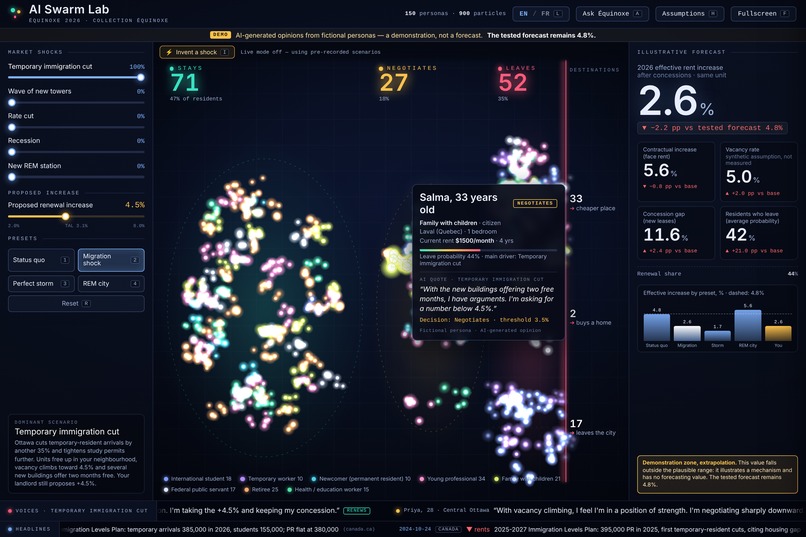Open the Assumptions dialog
Screen dimensions: 806x537
pyautogui.click(x=689, y=14)
